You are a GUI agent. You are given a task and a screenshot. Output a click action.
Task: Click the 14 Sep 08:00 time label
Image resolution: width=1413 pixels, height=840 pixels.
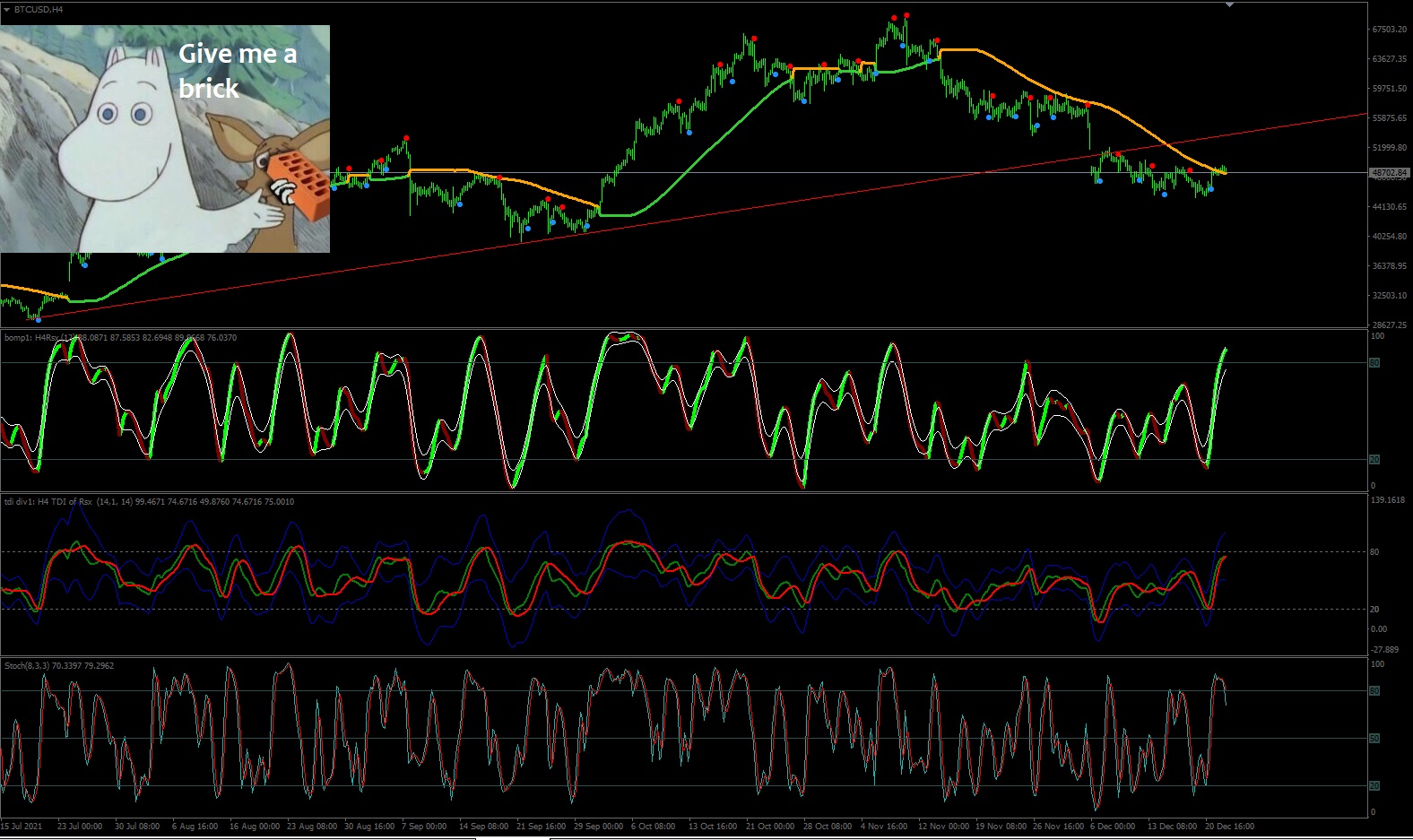(x=484, y=827)
